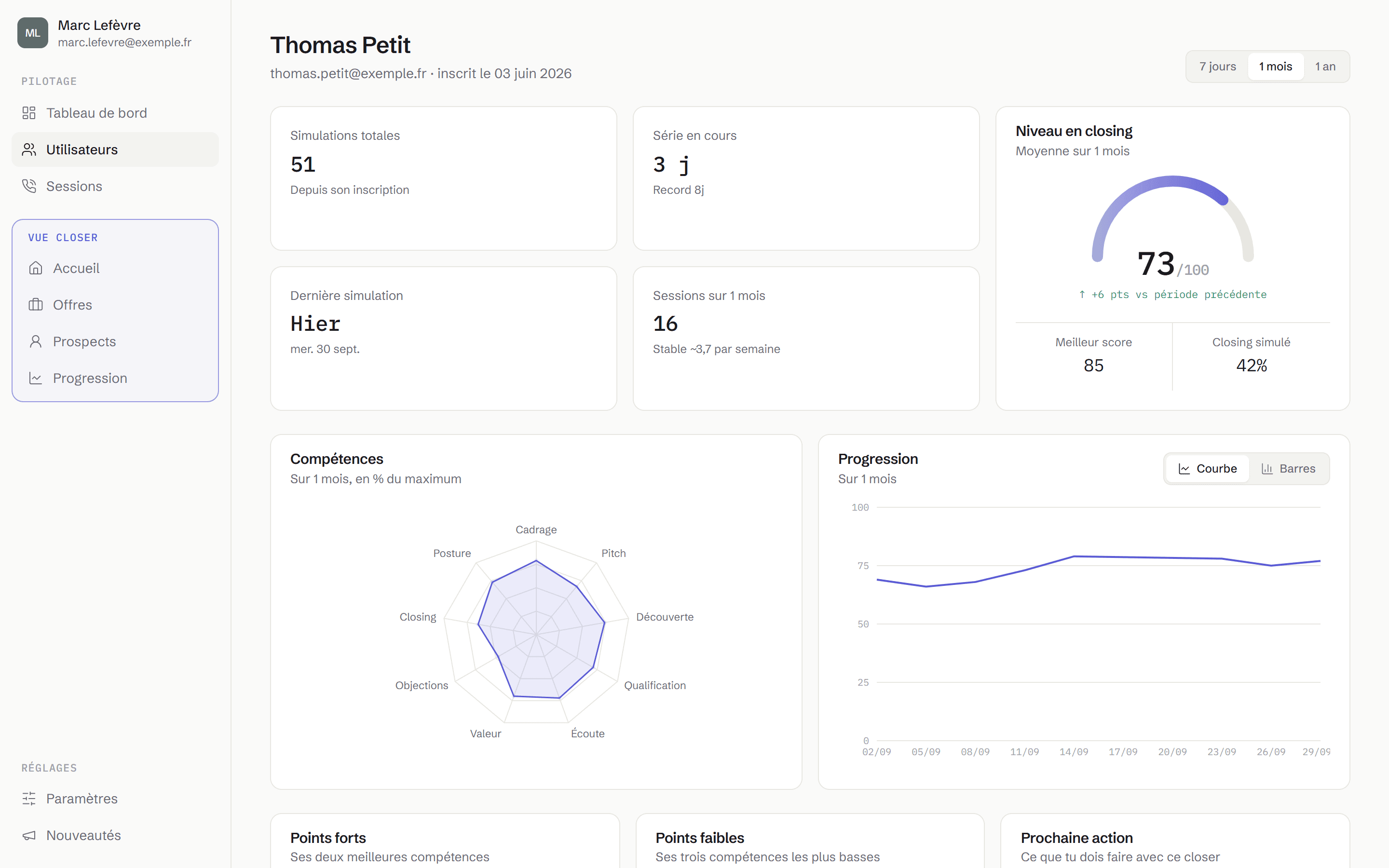Click the Paramètres sliders icon
Viewport: 1389px width, 868px height.
point(29,799)
